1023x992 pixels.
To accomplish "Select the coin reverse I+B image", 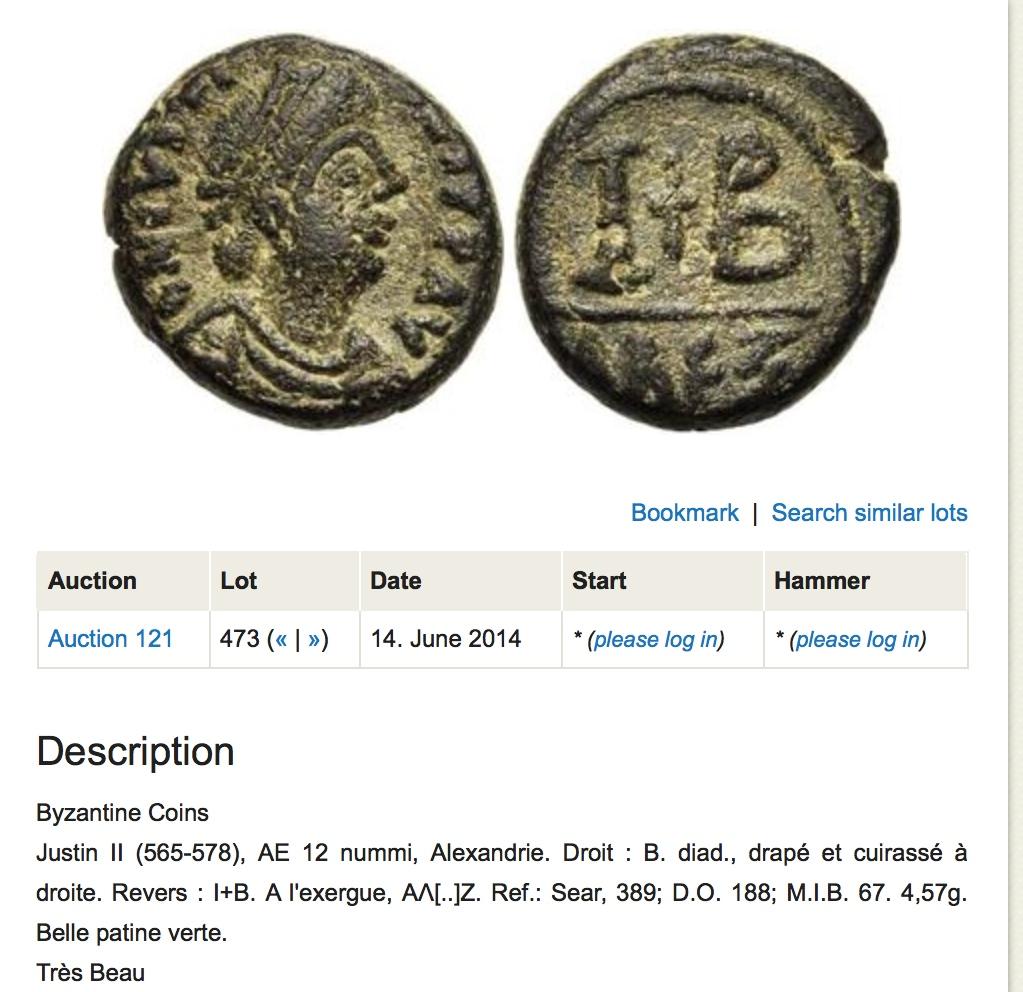I will coord(710,233).
